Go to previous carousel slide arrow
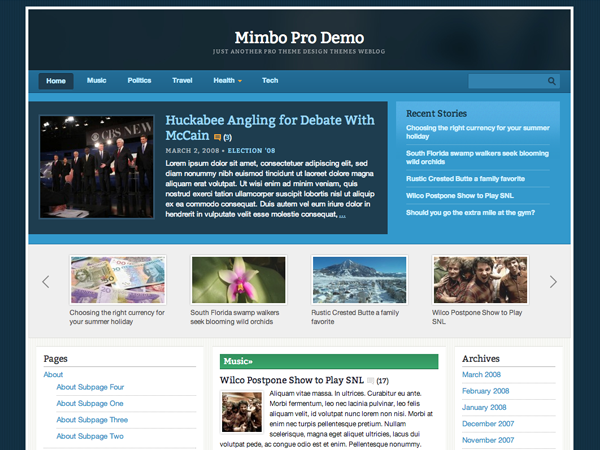Screen dimensions: 600x450 [x=46, y=282]
